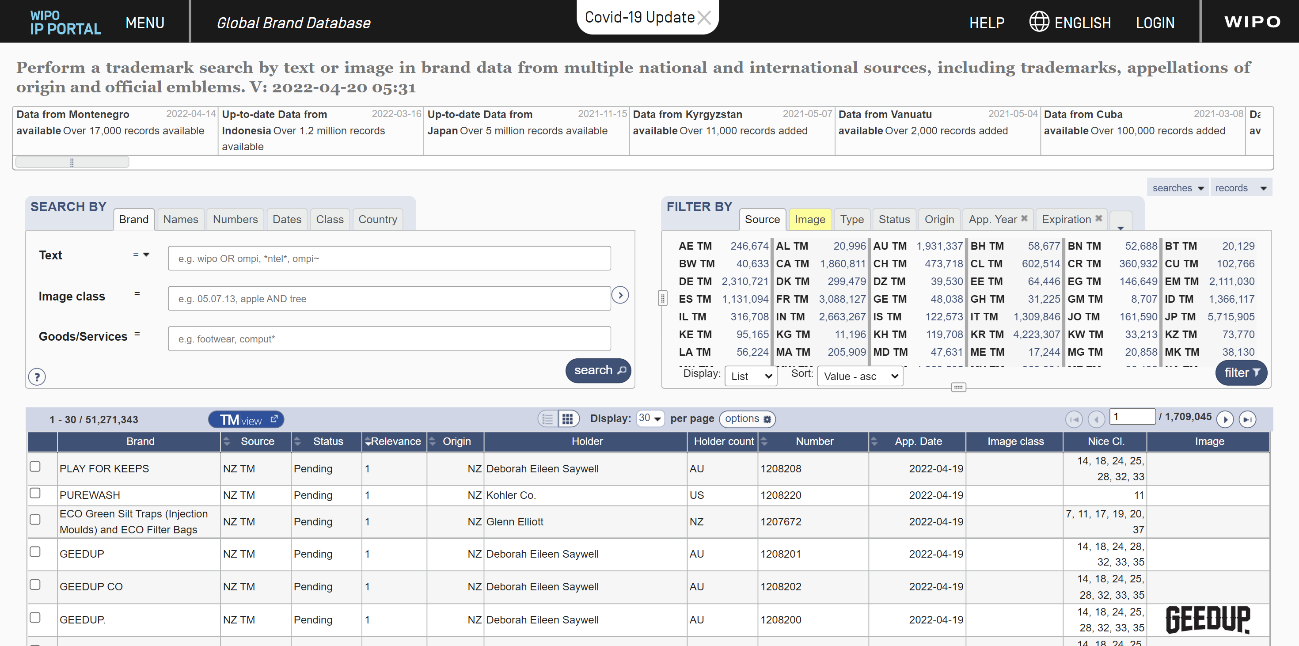Open the help question mark icon in search panel
Image resolution: width=1299 pixels, height=646 pixels.
click(37, 377)
